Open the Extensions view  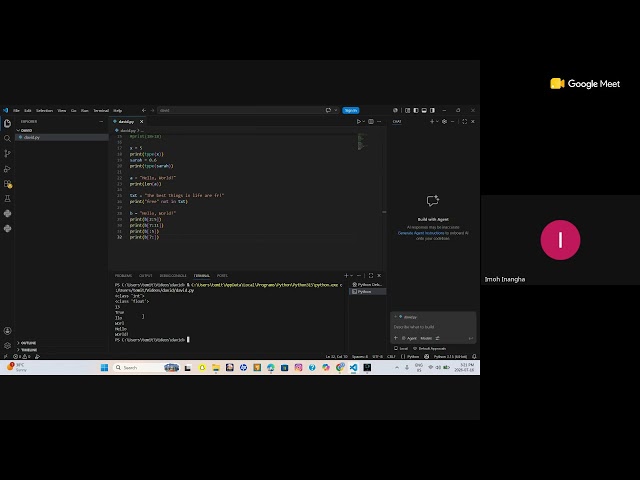[7, 184]
